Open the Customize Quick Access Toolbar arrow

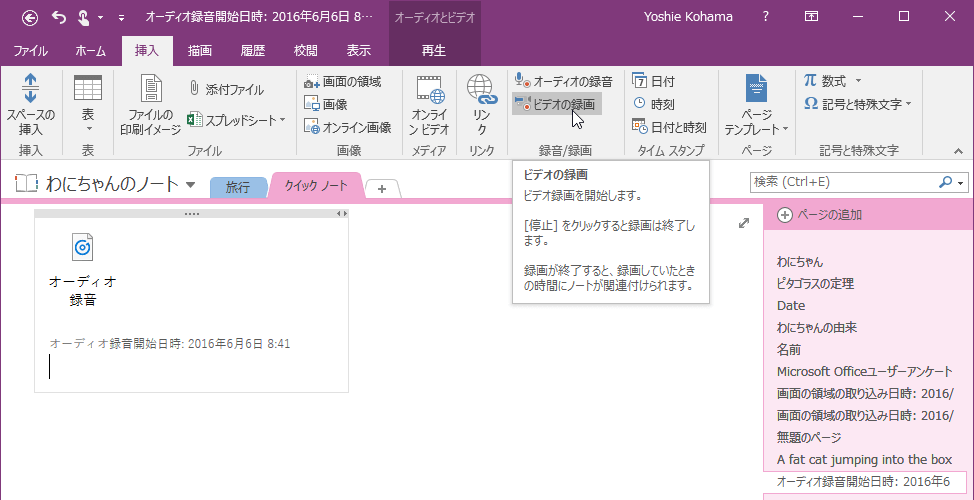point(121,18)
